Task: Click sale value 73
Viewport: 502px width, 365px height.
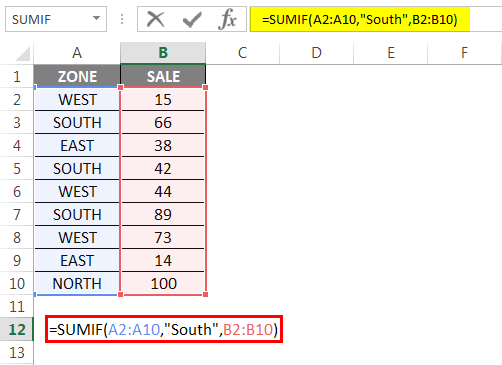Action: [x=163, y=237]
